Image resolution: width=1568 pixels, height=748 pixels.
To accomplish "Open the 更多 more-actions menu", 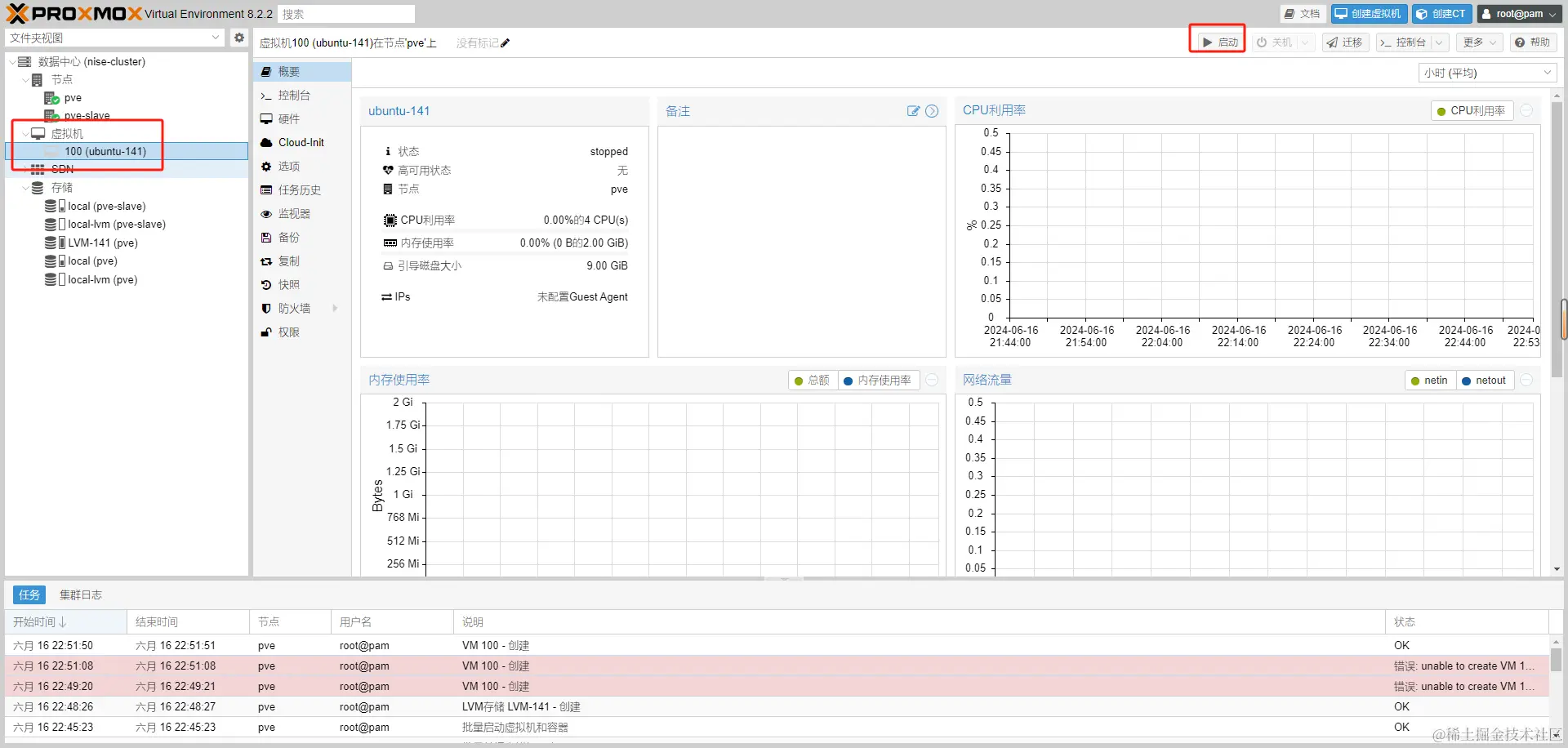I will 1479,42.
